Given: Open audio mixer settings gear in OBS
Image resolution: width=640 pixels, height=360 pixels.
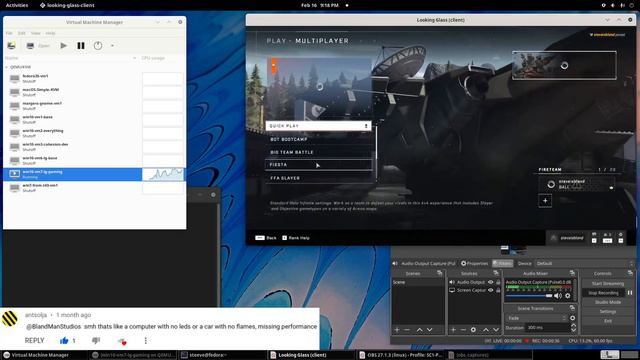Looking at the screenshot, I should 568,296.
